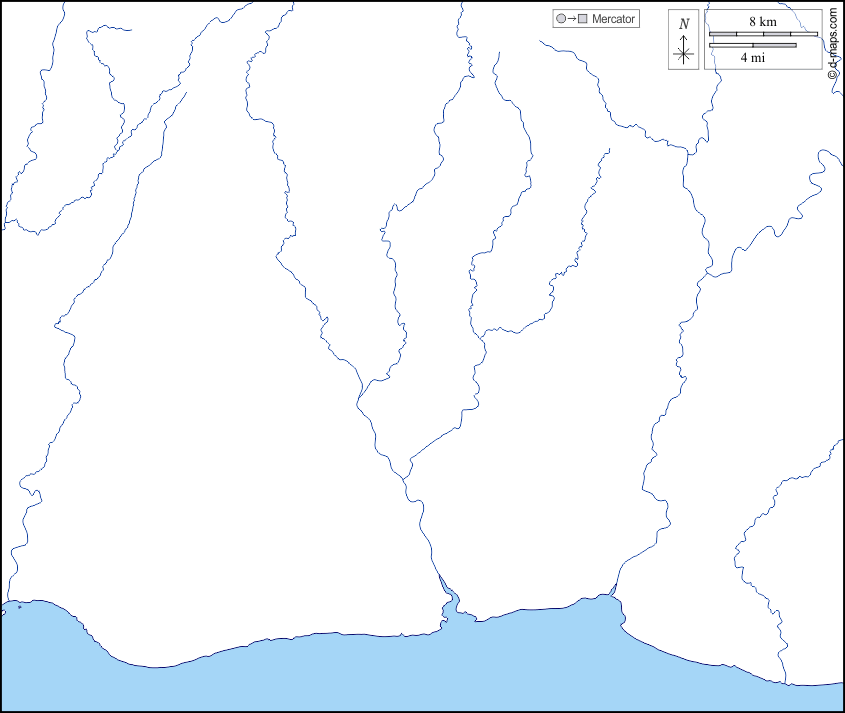Click the gray square icon before Mercator
The image size is (845, 713).
pos(582,19)
